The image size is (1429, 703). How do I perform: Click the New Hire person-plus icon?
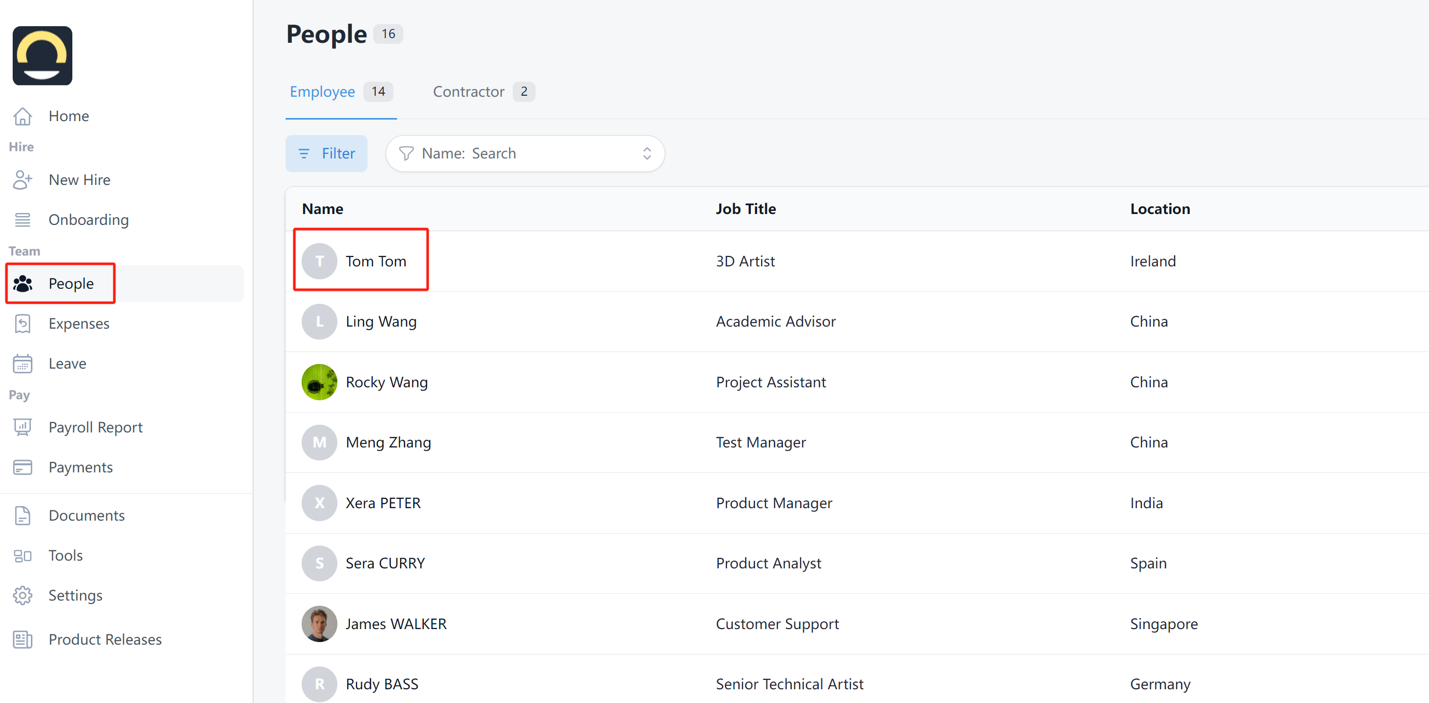[x=23, y=180]
